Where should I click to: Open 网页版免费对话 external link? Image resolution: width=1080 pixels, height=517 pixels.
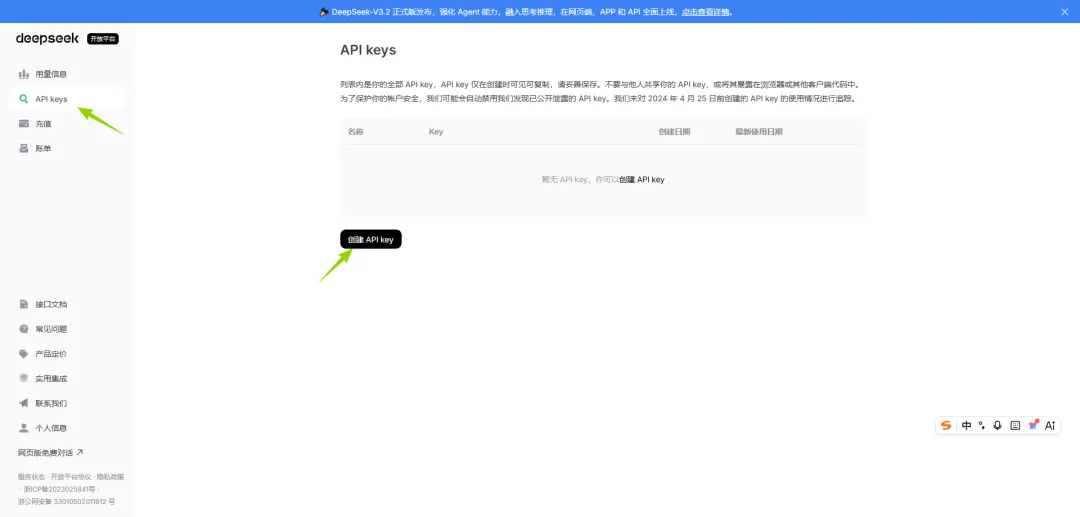(x=50, y=452)
